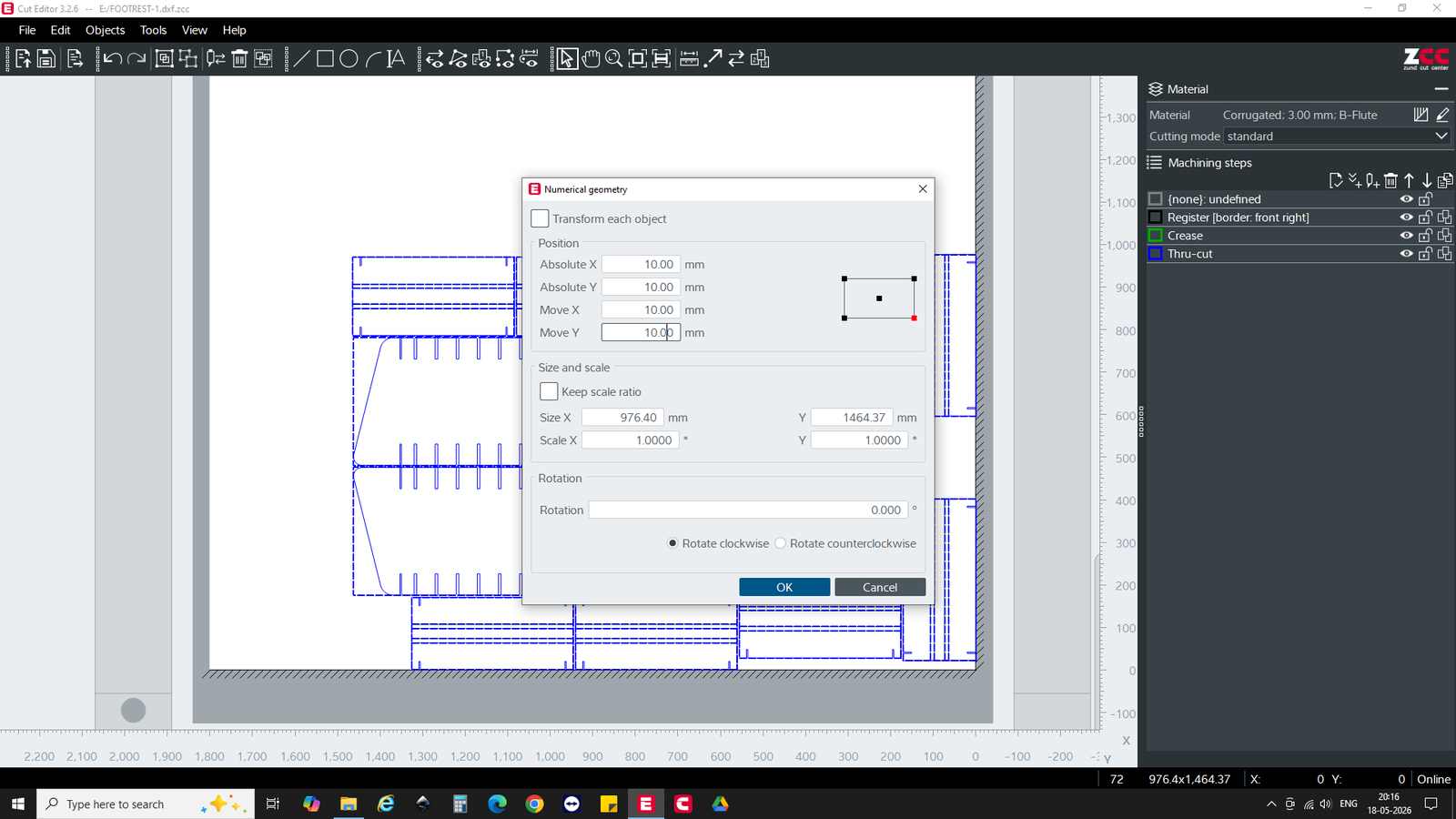
Task: Hide the {none}: undefined layer eye
Action: click(x=1406, y=199)
